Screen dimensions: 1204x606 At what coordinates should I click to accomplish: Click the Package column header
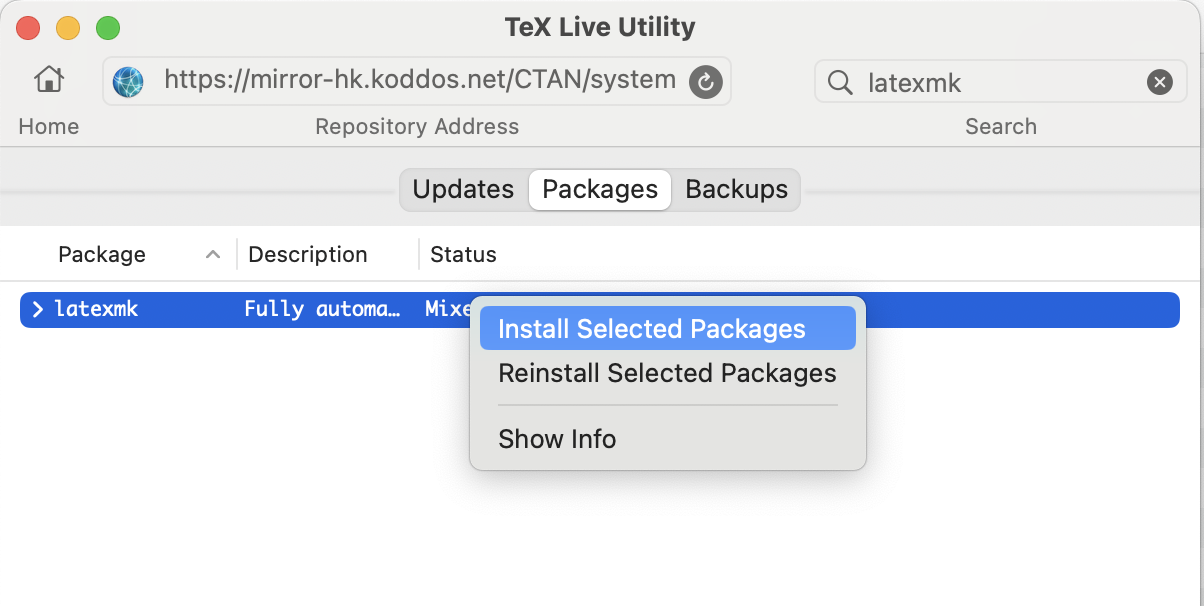coord(102,255)
